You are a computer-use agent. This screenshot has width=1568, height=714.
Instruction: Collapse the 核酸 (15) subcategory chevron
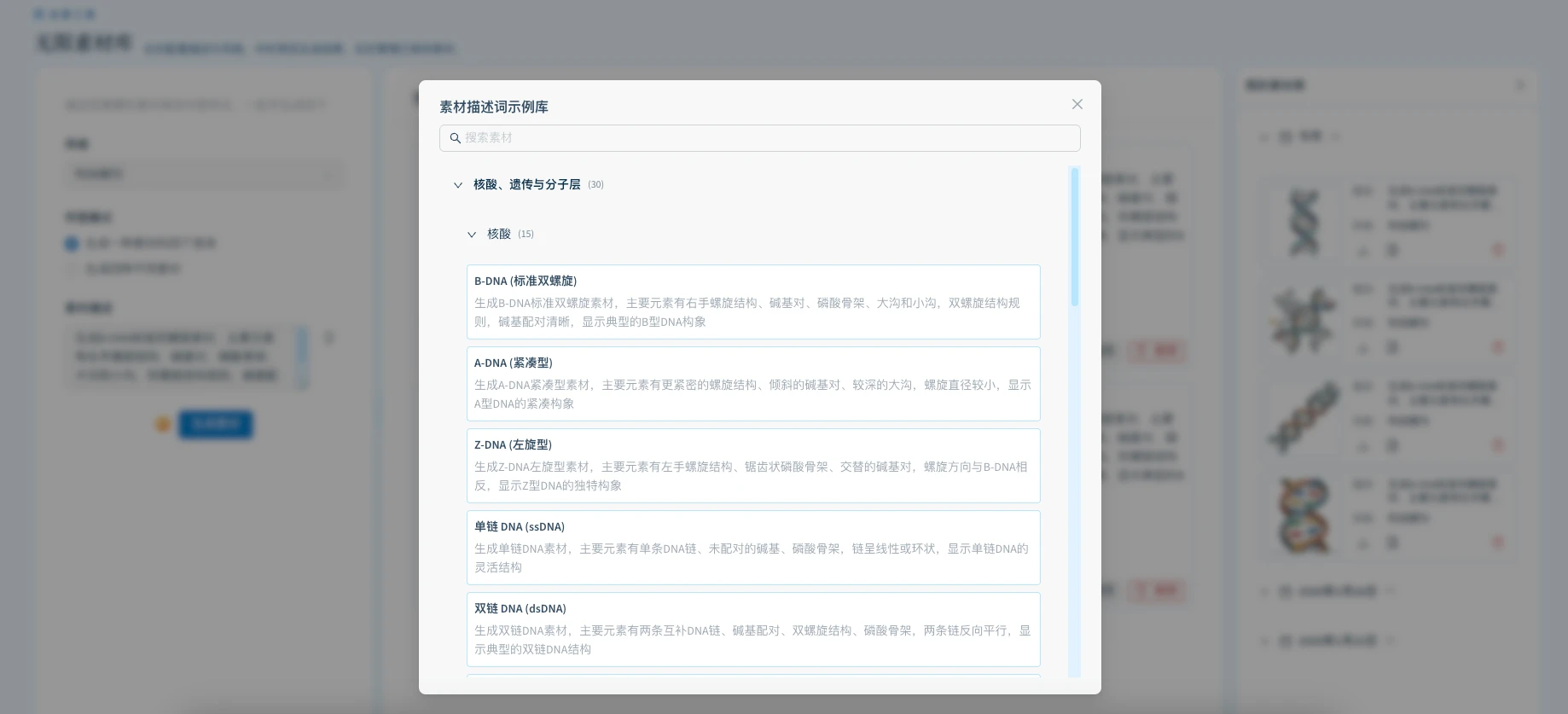click(472, 235)
